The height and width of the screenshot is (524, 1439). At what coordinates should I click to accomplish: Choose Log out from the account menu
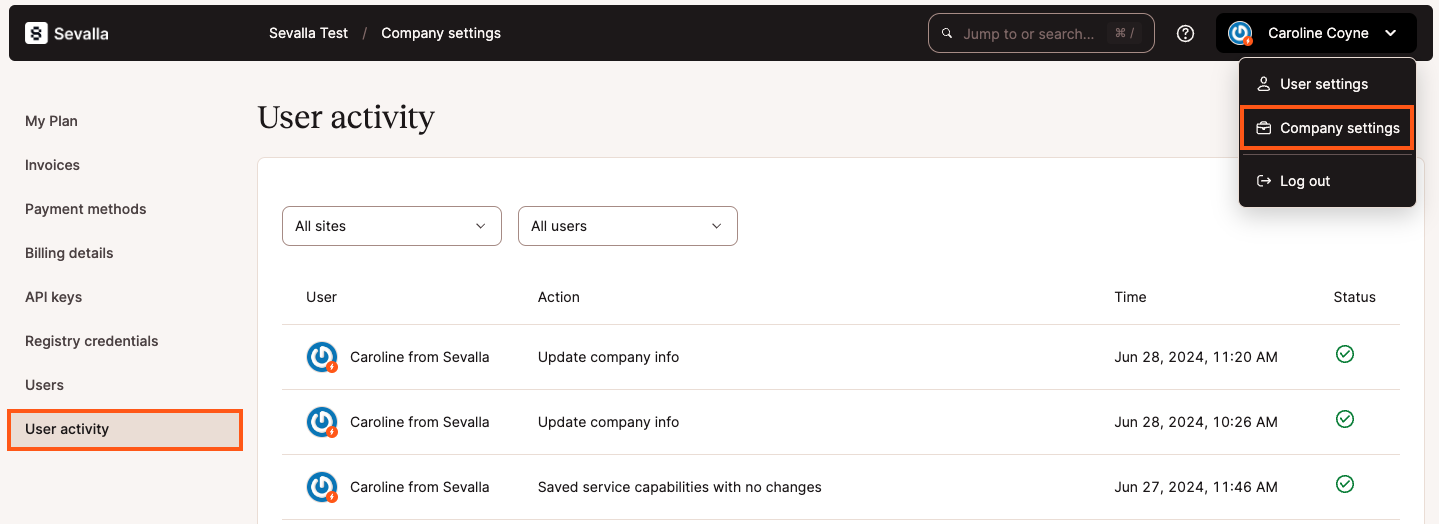point(1304,181)
